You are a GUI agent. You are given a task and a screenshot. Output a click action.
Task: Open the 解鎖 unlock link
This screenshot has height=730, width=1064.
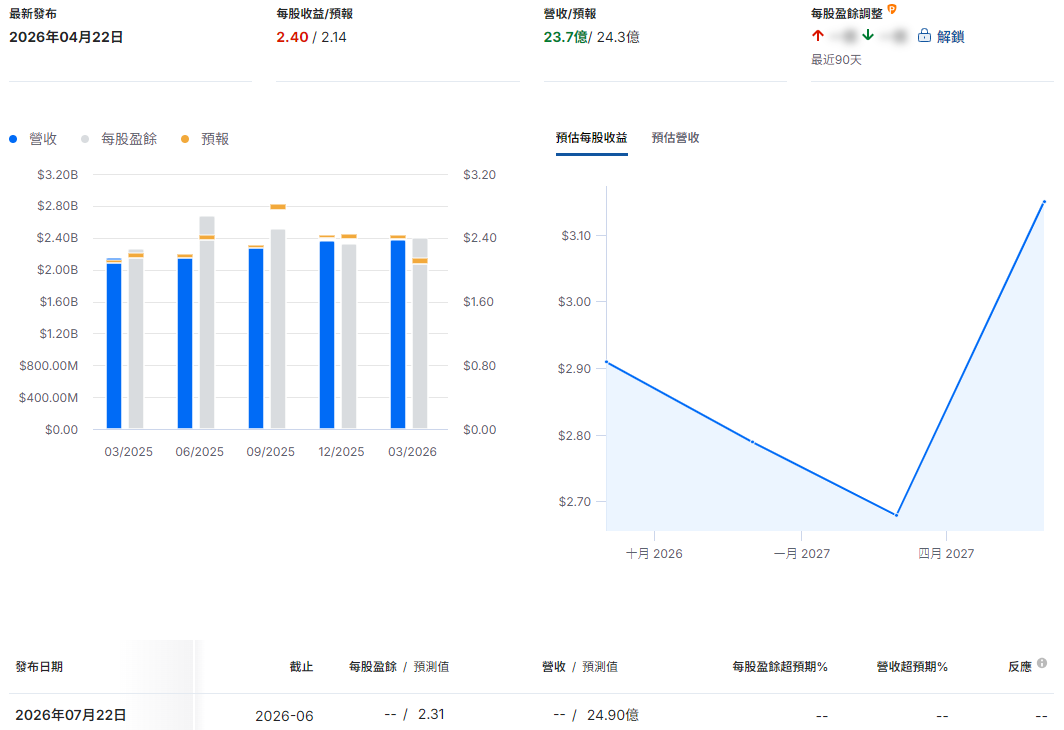tap(950, 37)
